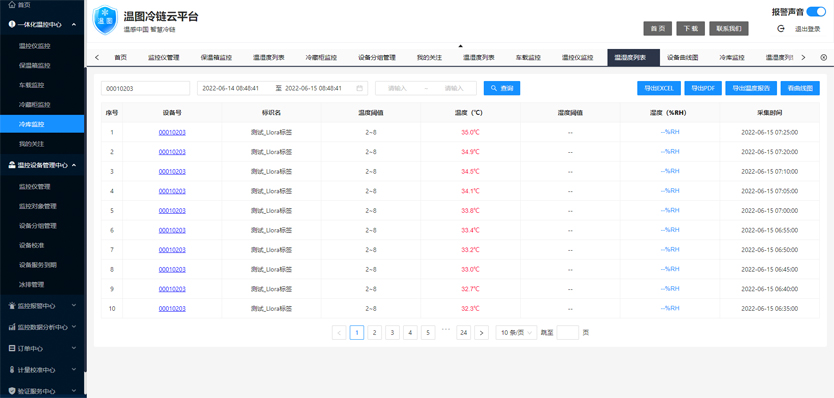This screenshot has height=398, width=834.
Task: Click the blue 查询 search button
Action: pyautogui.click(x=502, y=88)
